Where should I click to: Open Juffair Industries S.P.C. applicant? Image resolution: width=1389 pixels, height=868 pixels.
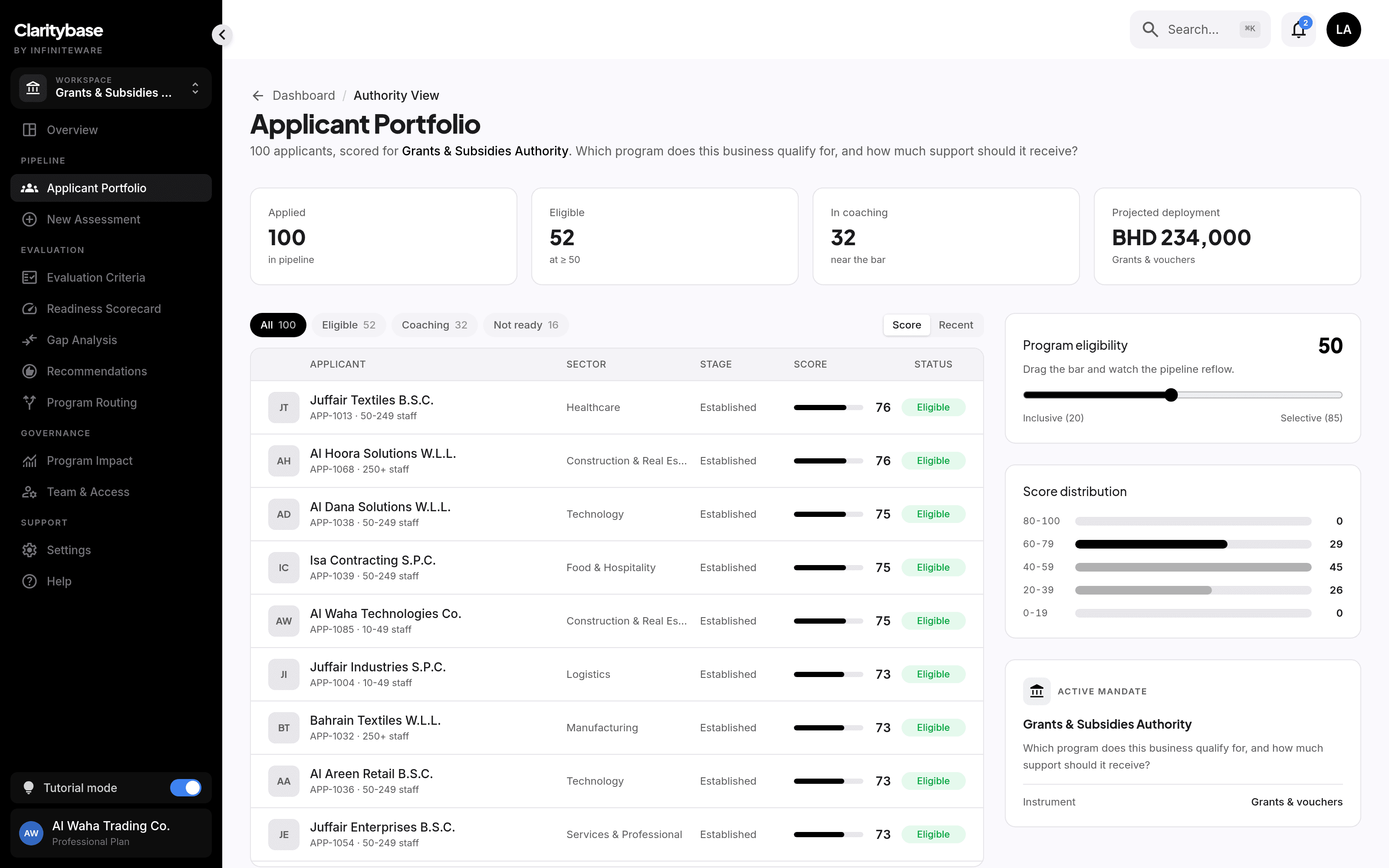[x=616, y=674]
